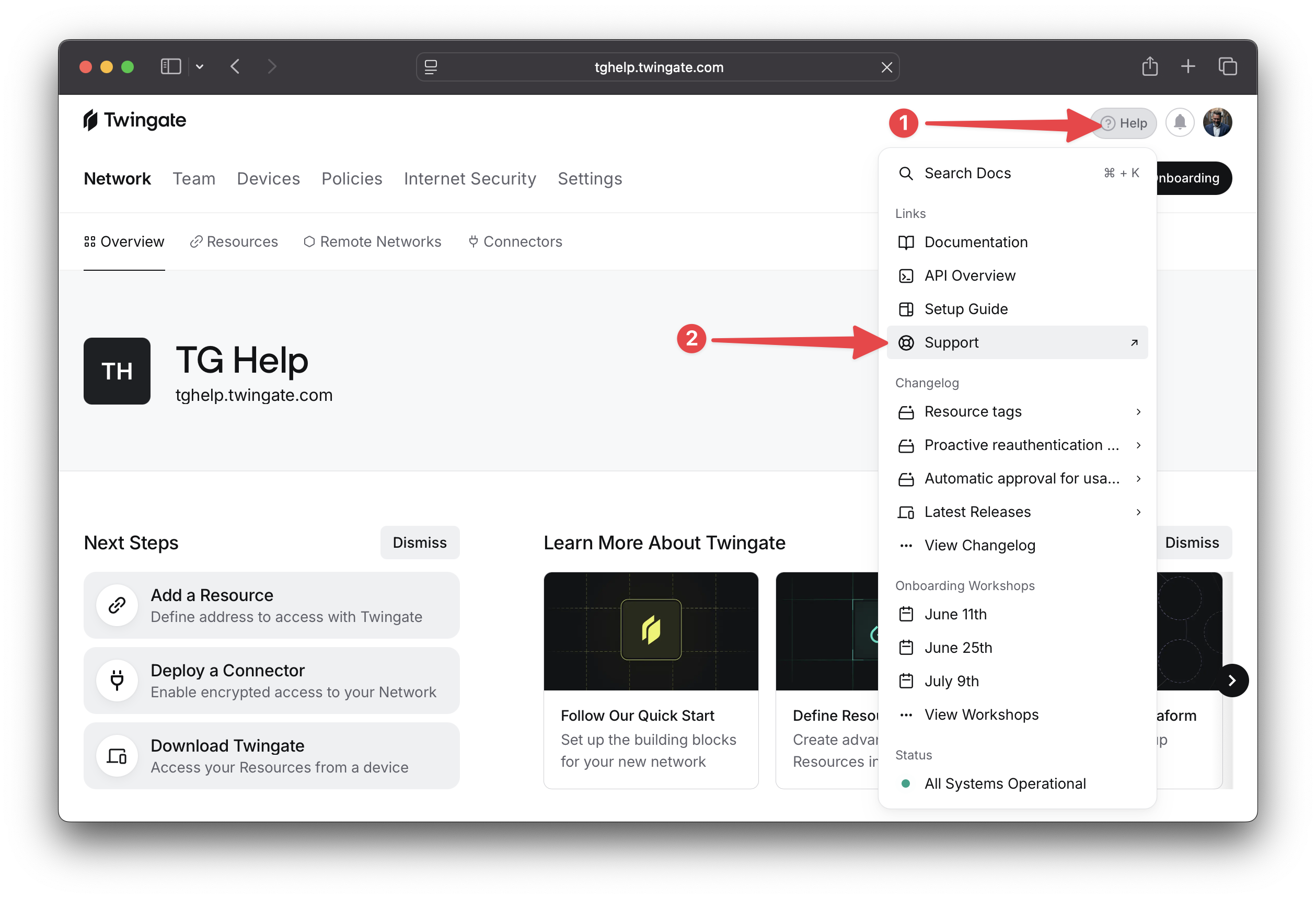This screenshot has height=899, width=1316.
Task: Open Follow Our Quick Start card thumbnail
Action: pos(651,631)
